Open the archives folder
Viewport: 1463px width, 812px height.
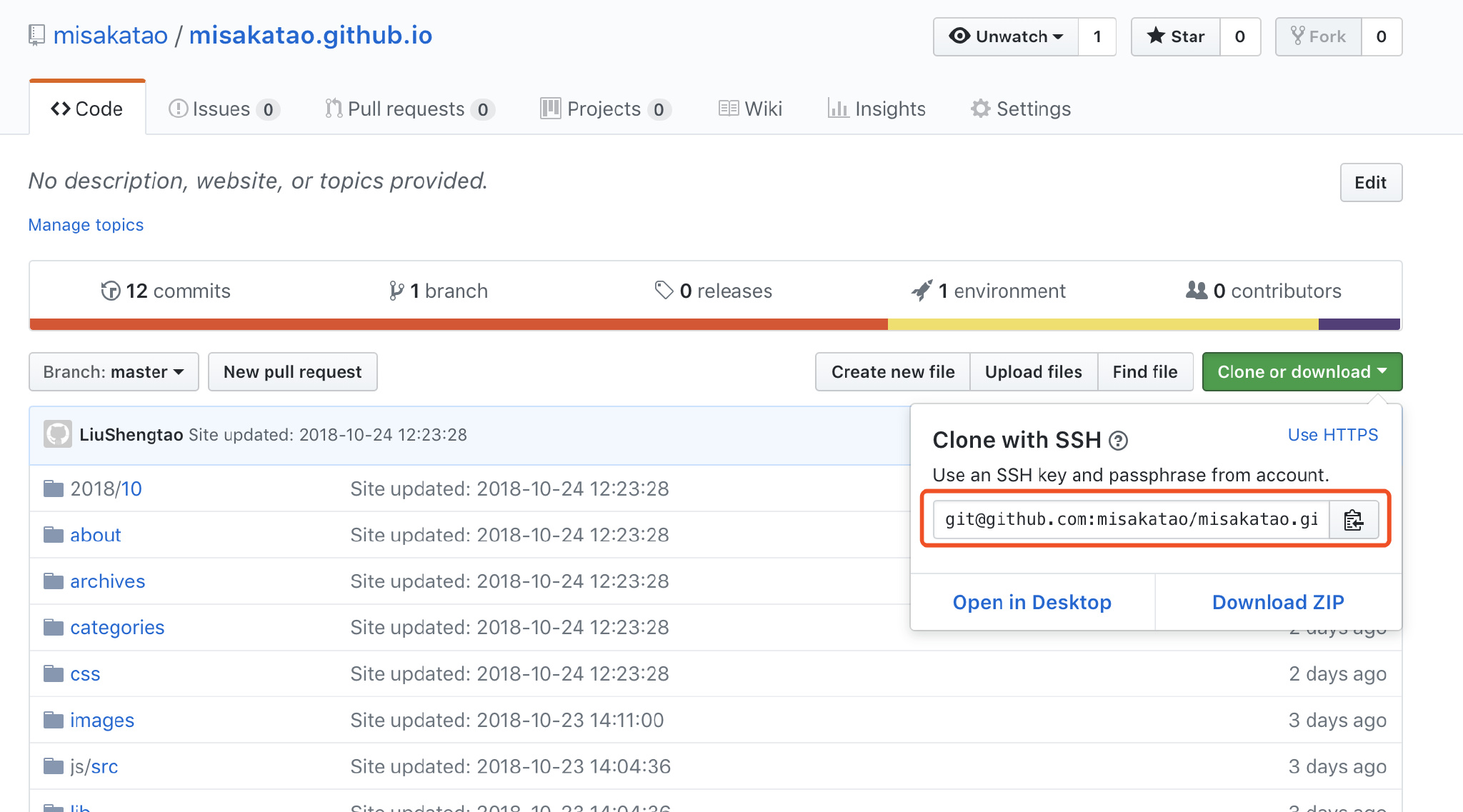[x=107, y=581]
